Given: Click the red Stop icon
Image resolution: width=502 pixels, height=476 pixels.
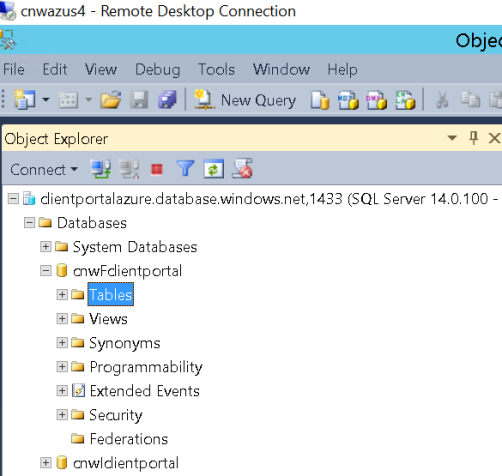Looking at the screenshot, I should (157, 169).
